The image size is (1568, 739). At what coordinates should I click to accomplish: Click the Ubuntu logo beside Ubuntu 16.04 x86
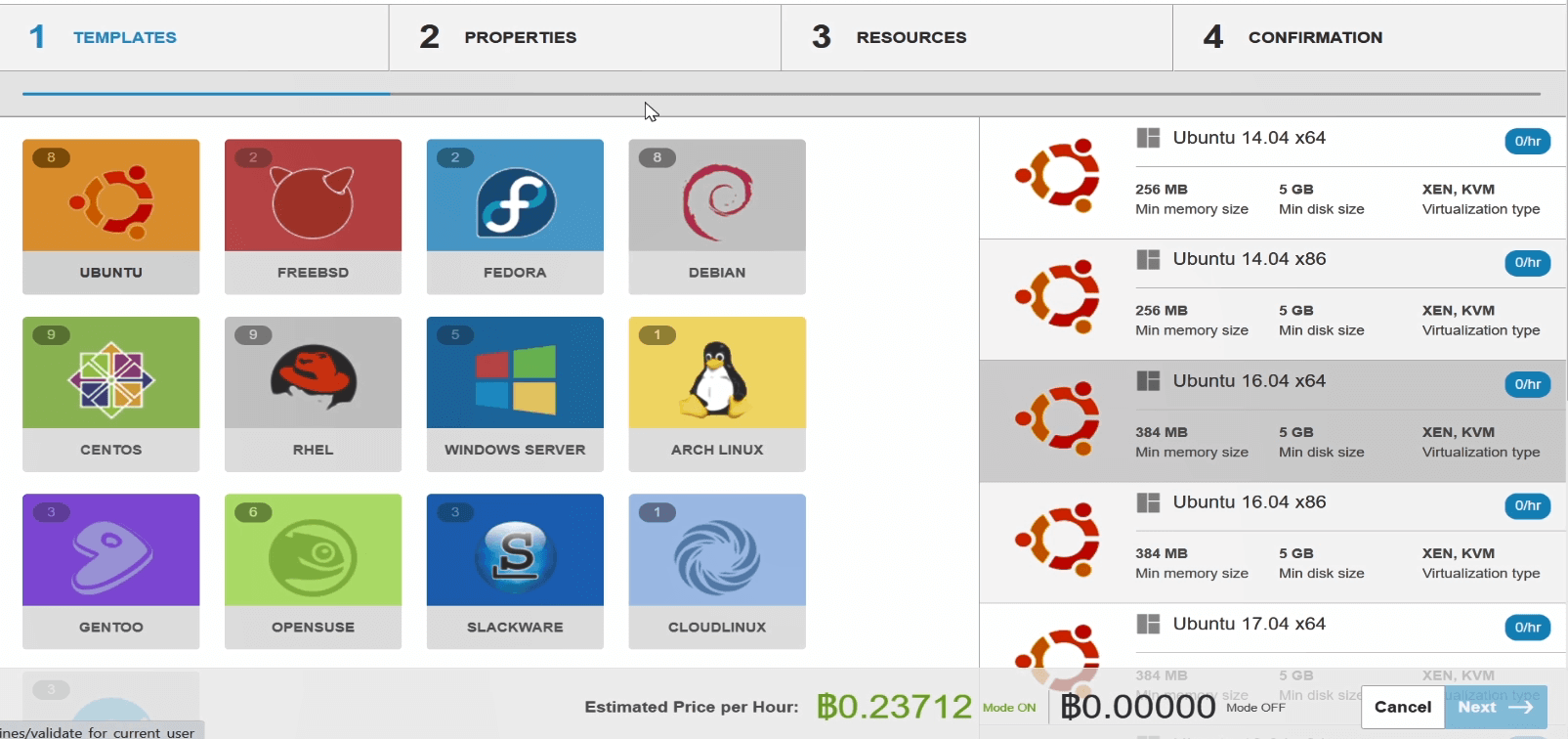tap(1058, 540)
